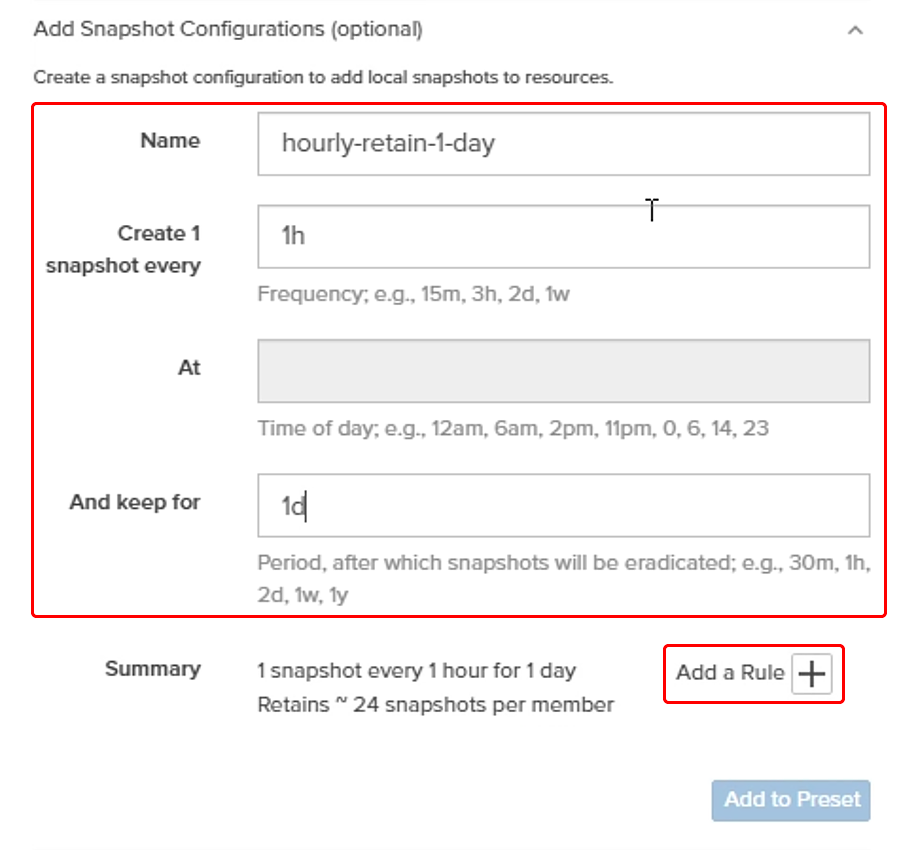The width and height of the screenshot is (899, 850).
Task: Focus the Name field with hourly-retain-1-day
Action: pyautogui.click(x=564, y=144)
